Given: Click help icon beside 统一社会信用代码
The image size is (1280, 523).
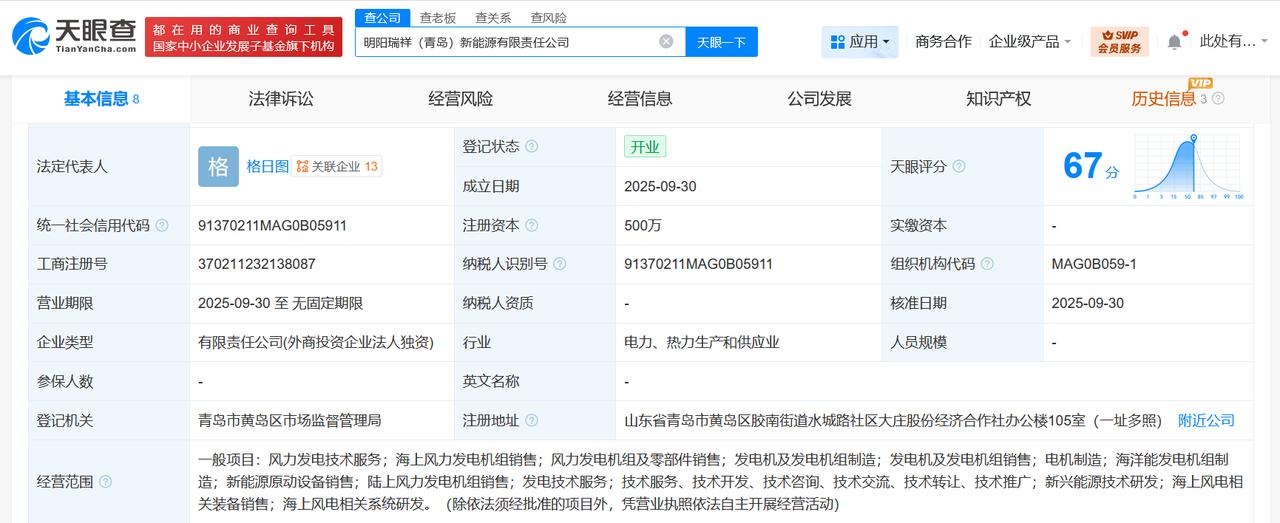Looking at the screenshot, I should 162,226.
